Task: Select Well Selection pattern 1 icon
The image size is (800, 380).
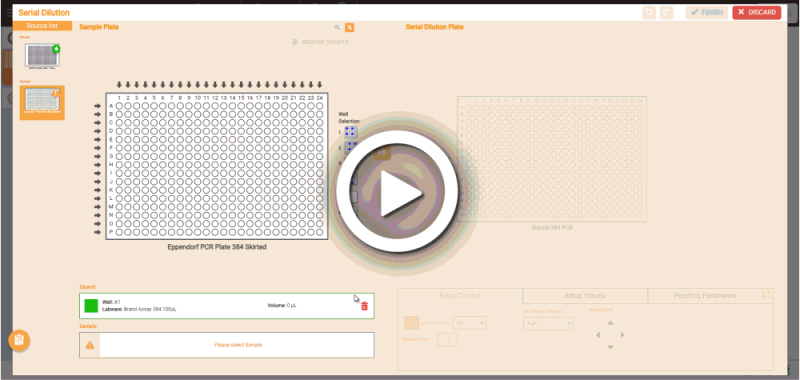Action: tap(351, 133)
